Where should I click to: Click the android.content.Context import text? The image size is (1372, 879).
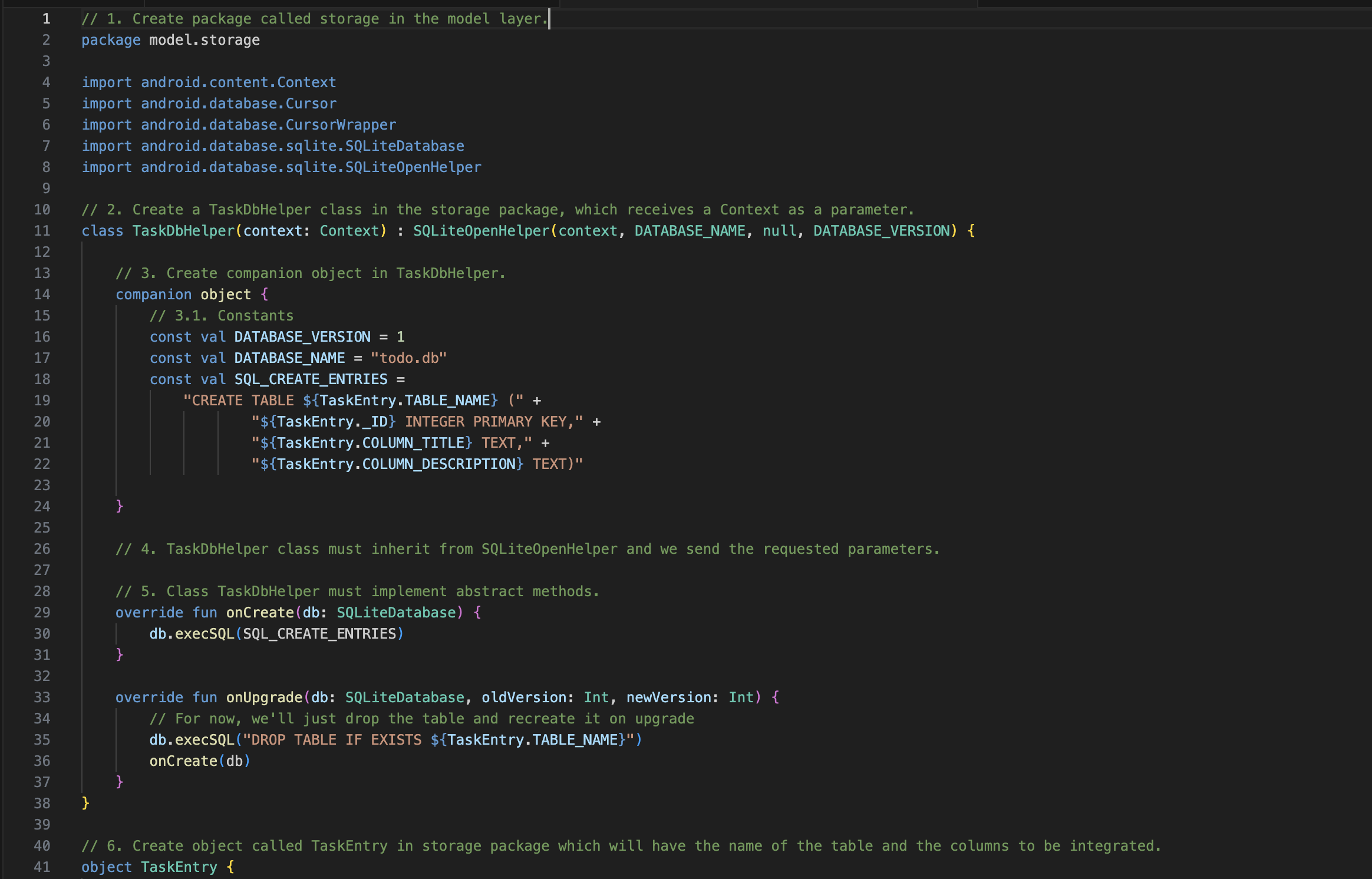238,82
